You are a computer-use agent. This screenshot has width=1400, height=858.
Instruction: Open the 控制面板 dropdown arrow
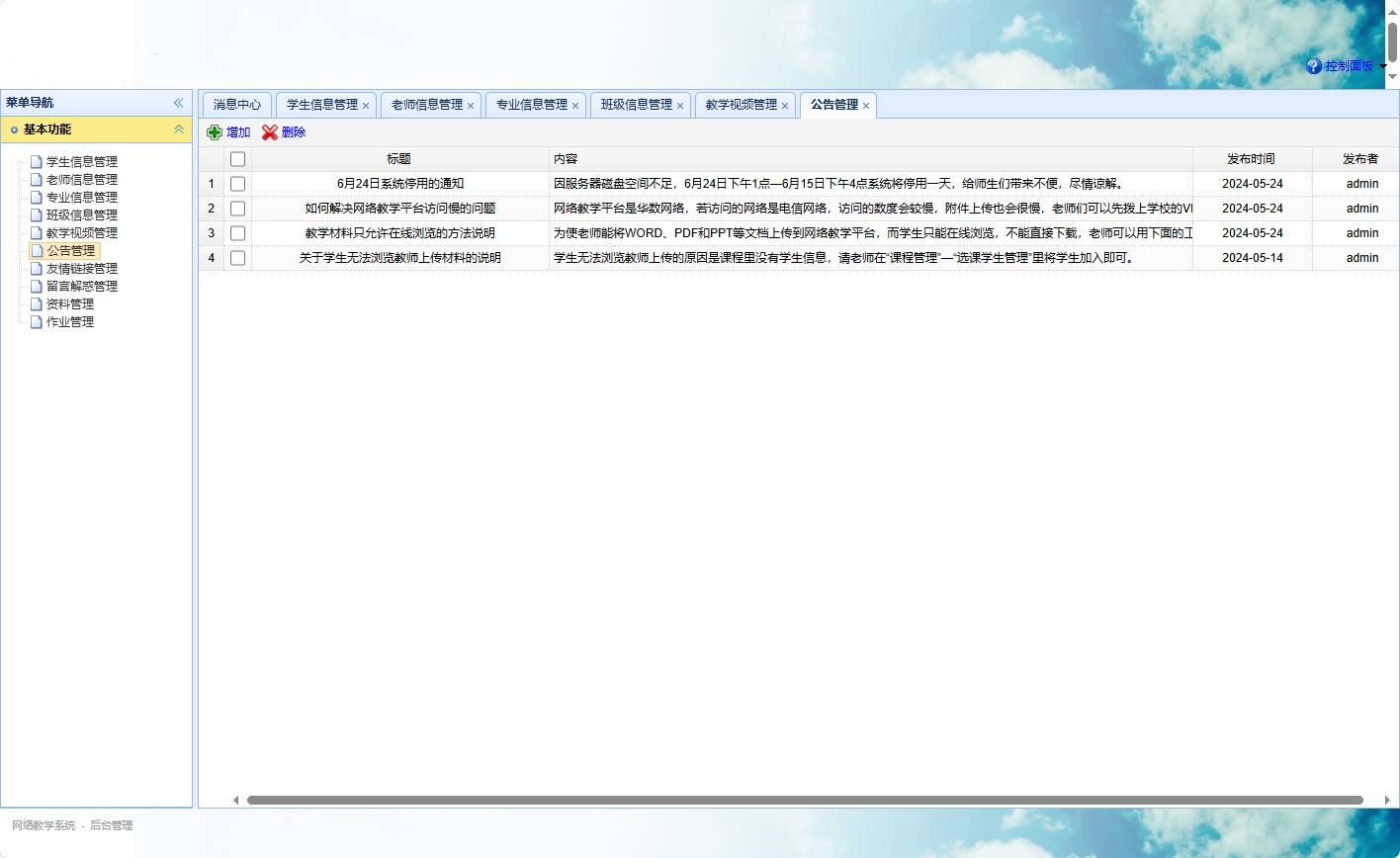[x=1381, y=65]
